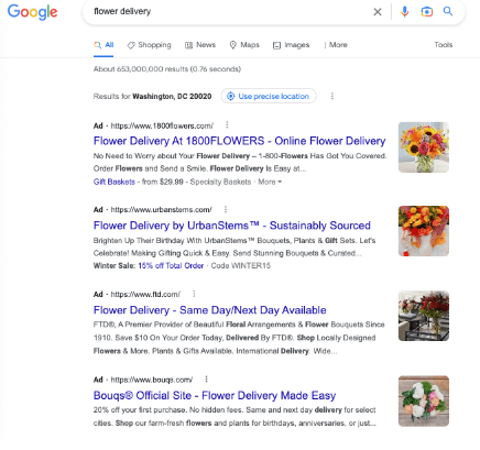480x450 pixels.
Task: Switch to the Shopping tab
Action: (149, 45)
